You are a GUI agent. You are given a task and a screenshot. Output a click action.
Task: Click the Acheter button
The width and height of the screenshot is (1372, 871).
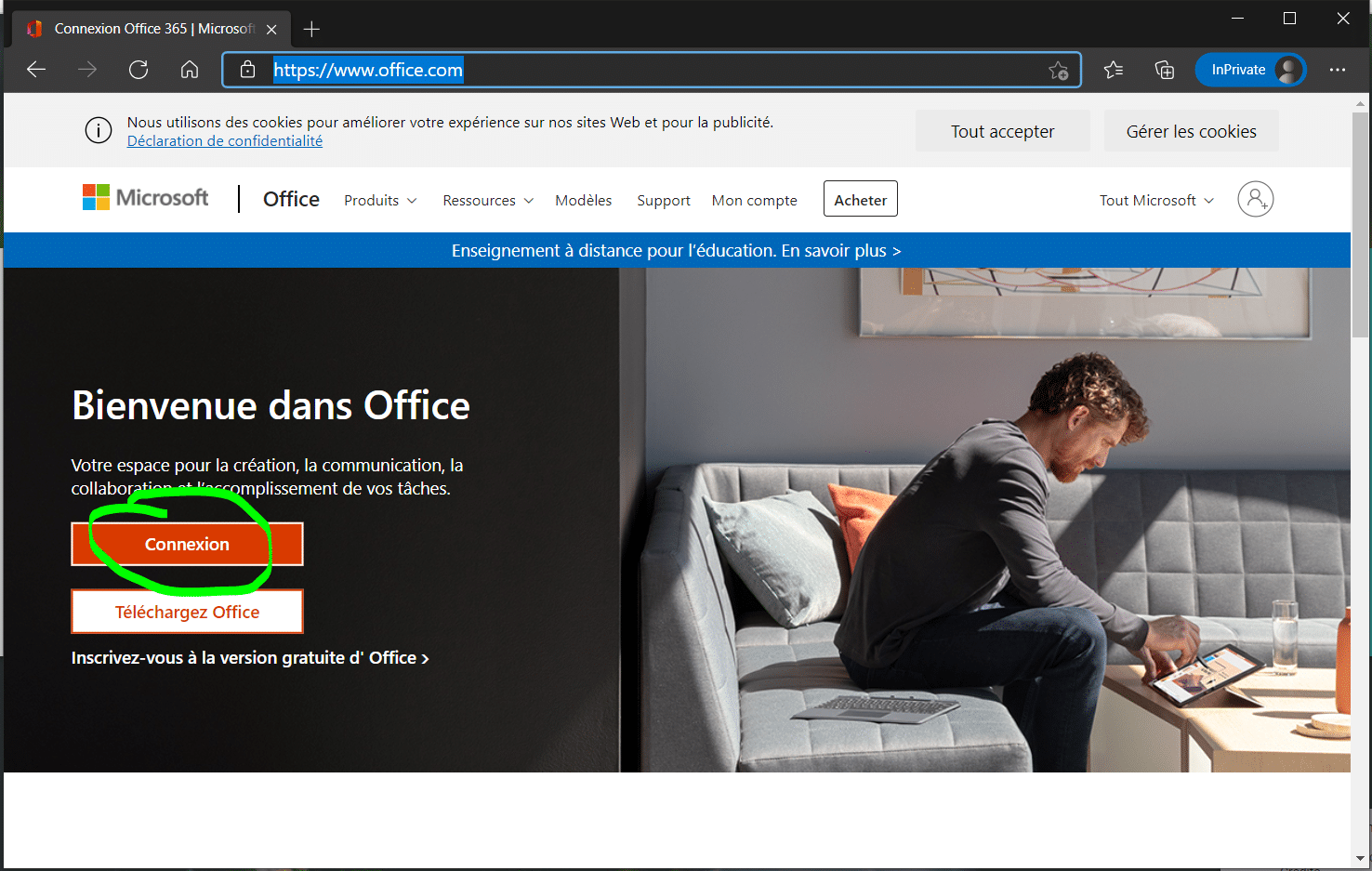tap(861, 199)
